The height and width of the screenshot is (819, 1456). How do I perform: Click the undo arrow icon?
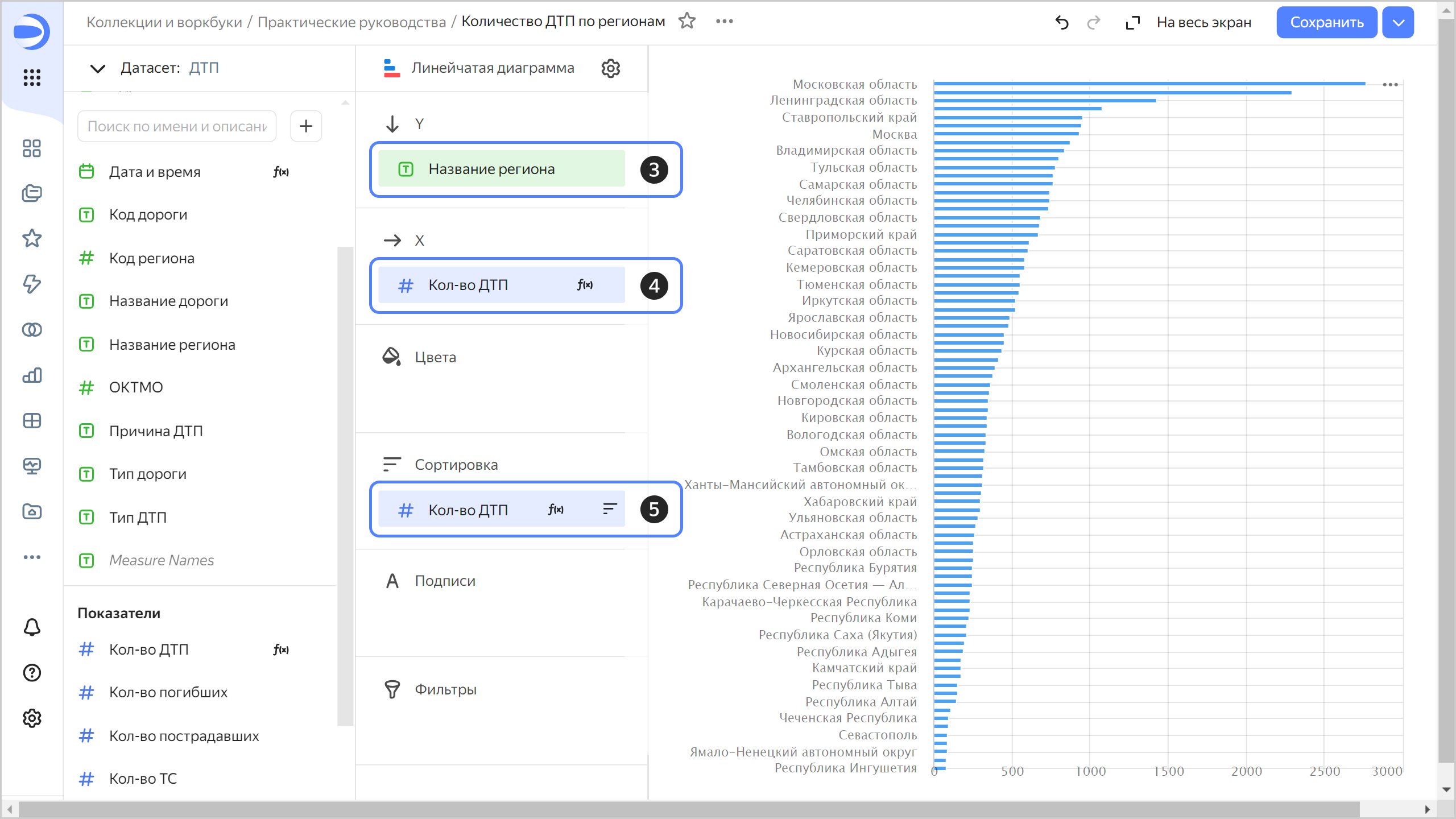[x=1062, y=23]
